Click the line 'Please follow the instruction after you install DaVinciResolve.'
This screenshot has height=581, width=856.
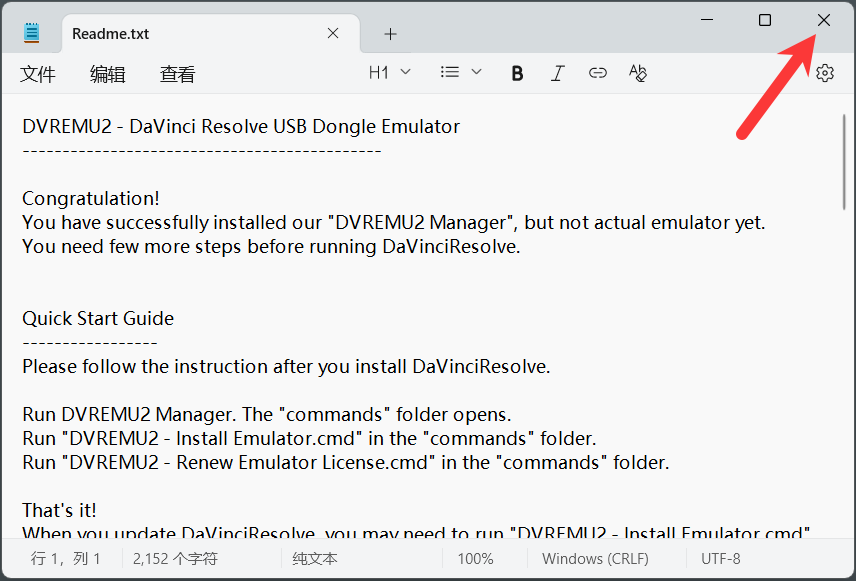[286, 366]
